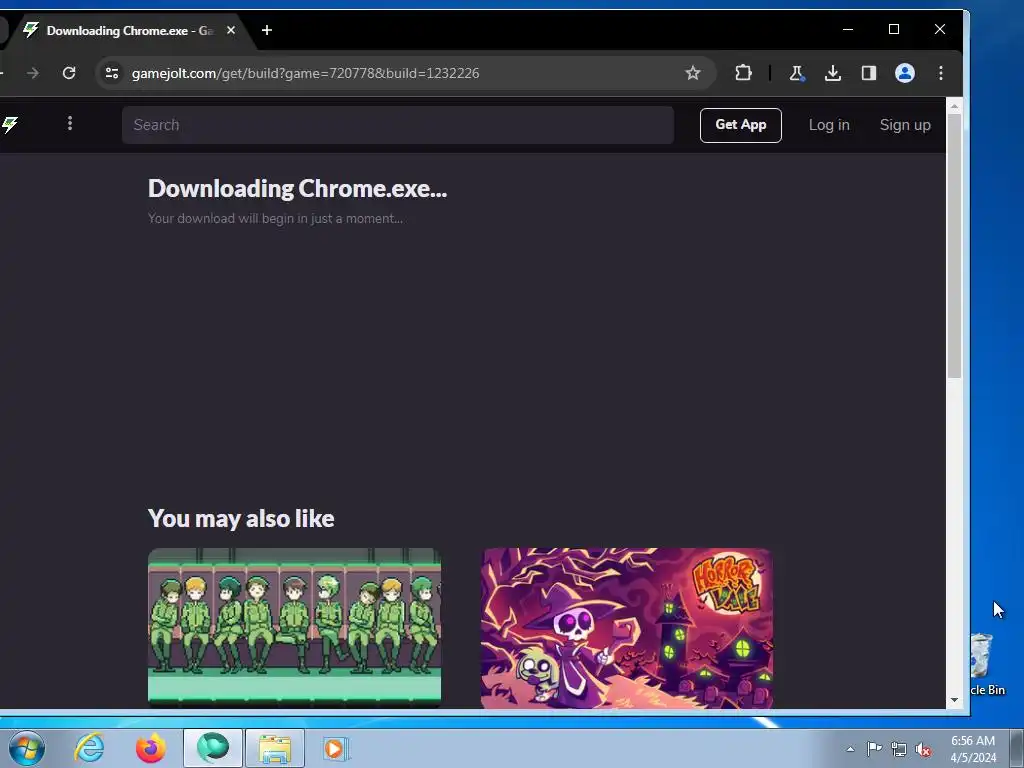Launch Firefox from the taskbar
This screenshot has height=768, width=1024.
[150, 748]
